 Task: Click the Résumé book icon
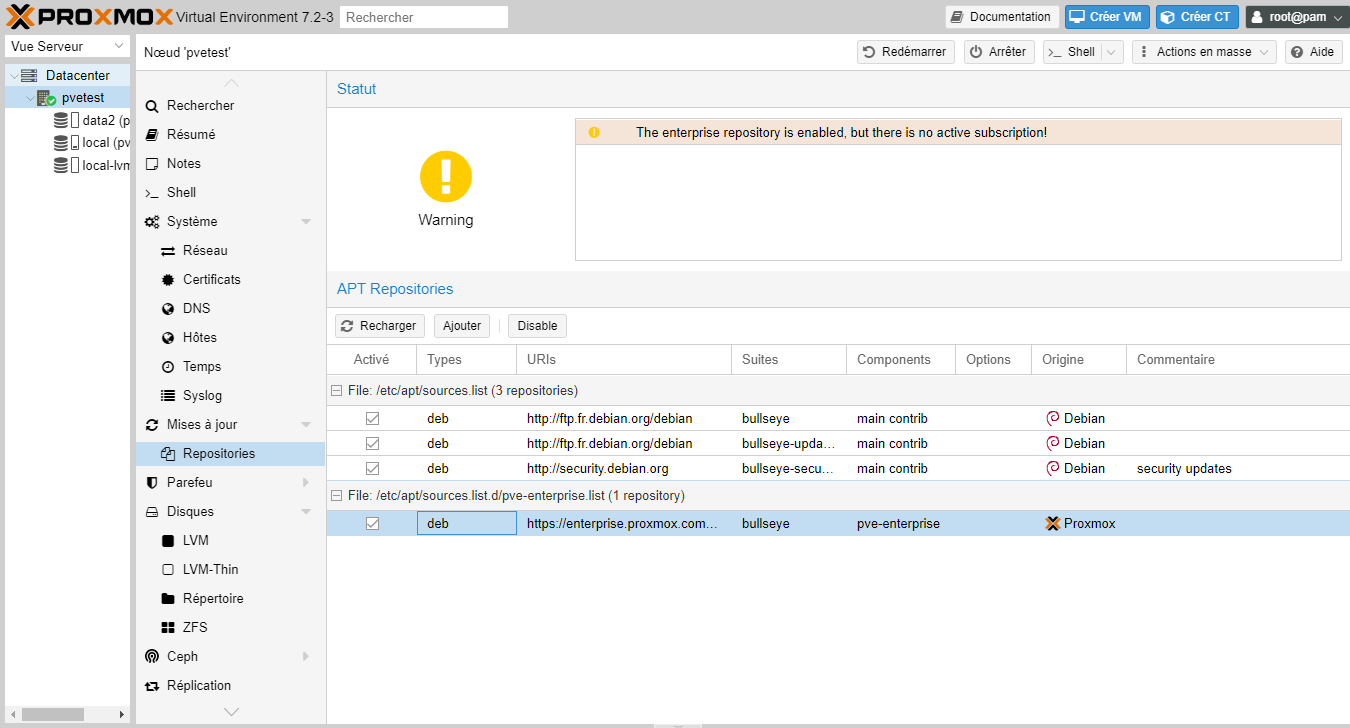pos(152,135)
